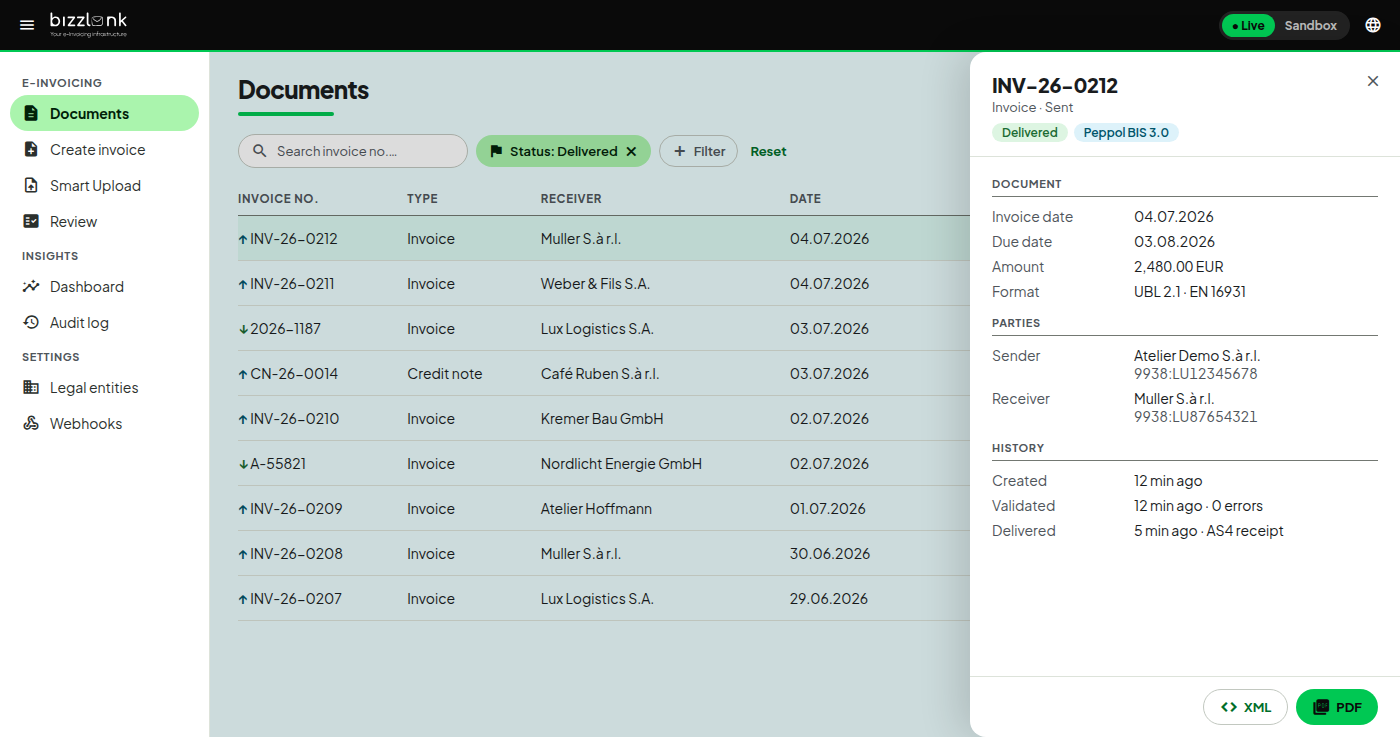Screen dimensions: 1400x737
Task: Sort by the Invoice No. column header
Action: click(278, 199)
